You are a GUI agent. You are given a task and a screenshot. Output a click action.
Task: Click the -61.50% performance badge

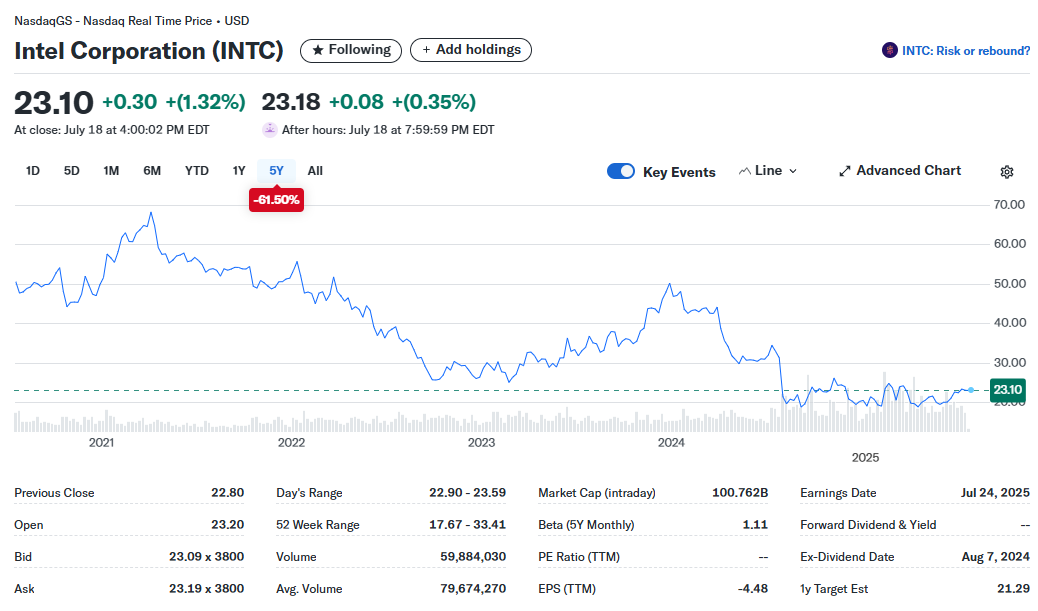[x=277, y=200]
